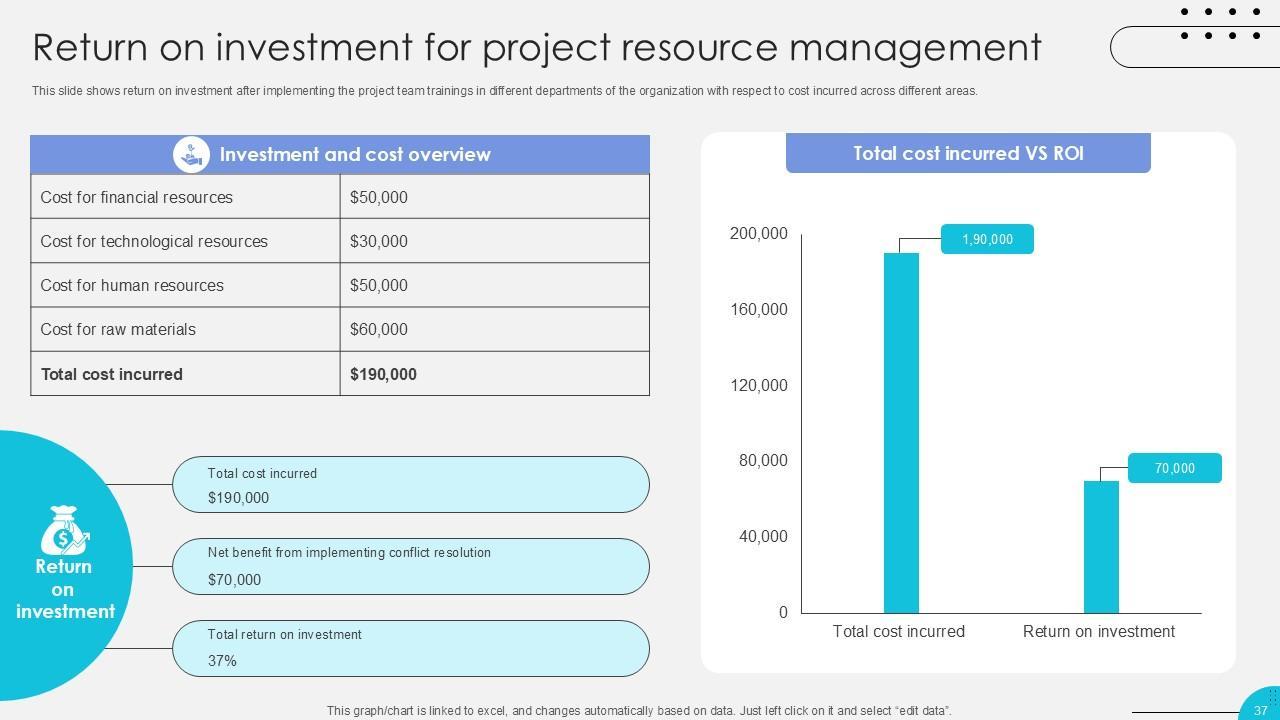Select the Cost for financial resources cell
This screenshot has width=1280, height=720.
[185, 197]
